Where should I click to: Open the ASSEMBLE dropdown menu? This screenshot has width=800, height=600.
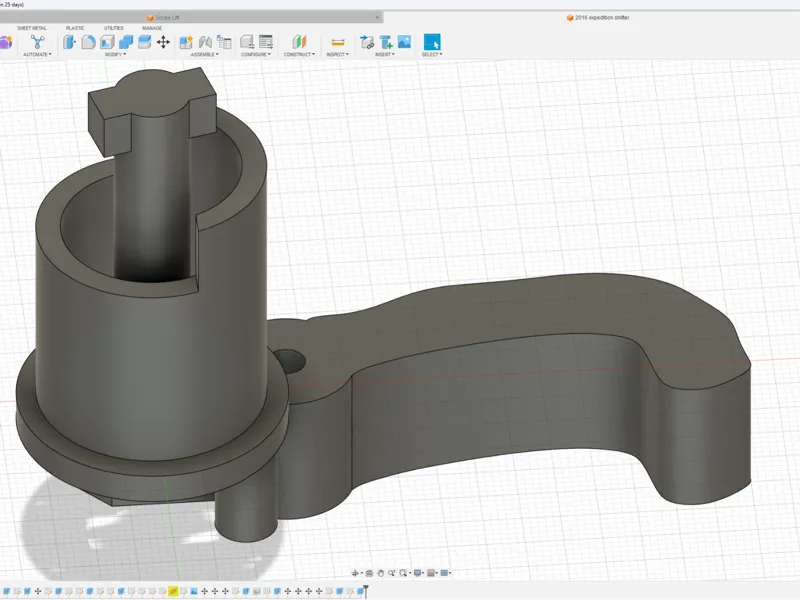point(205,54)
